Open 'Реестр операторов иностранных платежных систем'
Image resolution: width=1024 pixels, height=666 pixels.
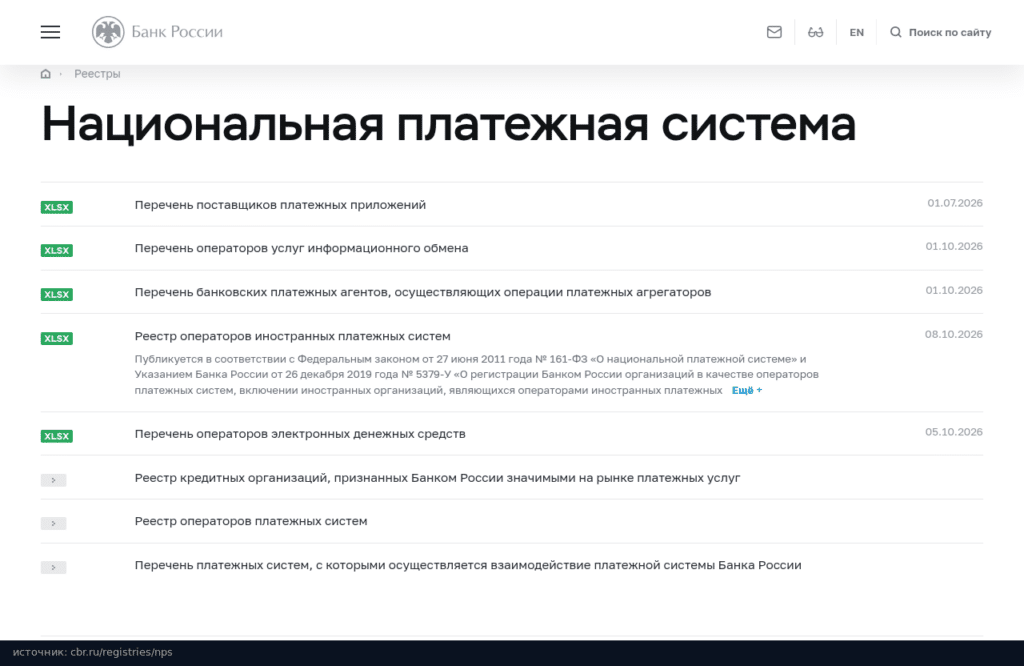click(293, 336)
